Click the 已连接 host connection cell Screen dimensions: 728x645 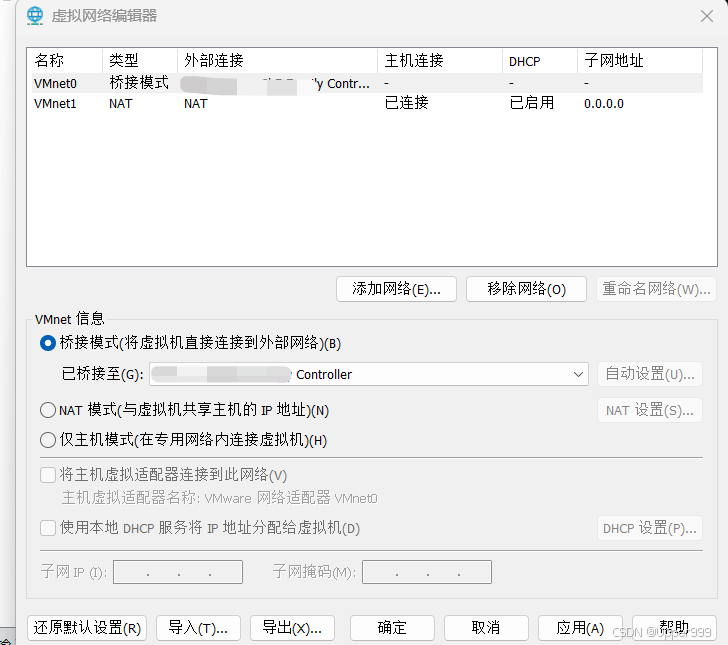(x=407, y=103)
